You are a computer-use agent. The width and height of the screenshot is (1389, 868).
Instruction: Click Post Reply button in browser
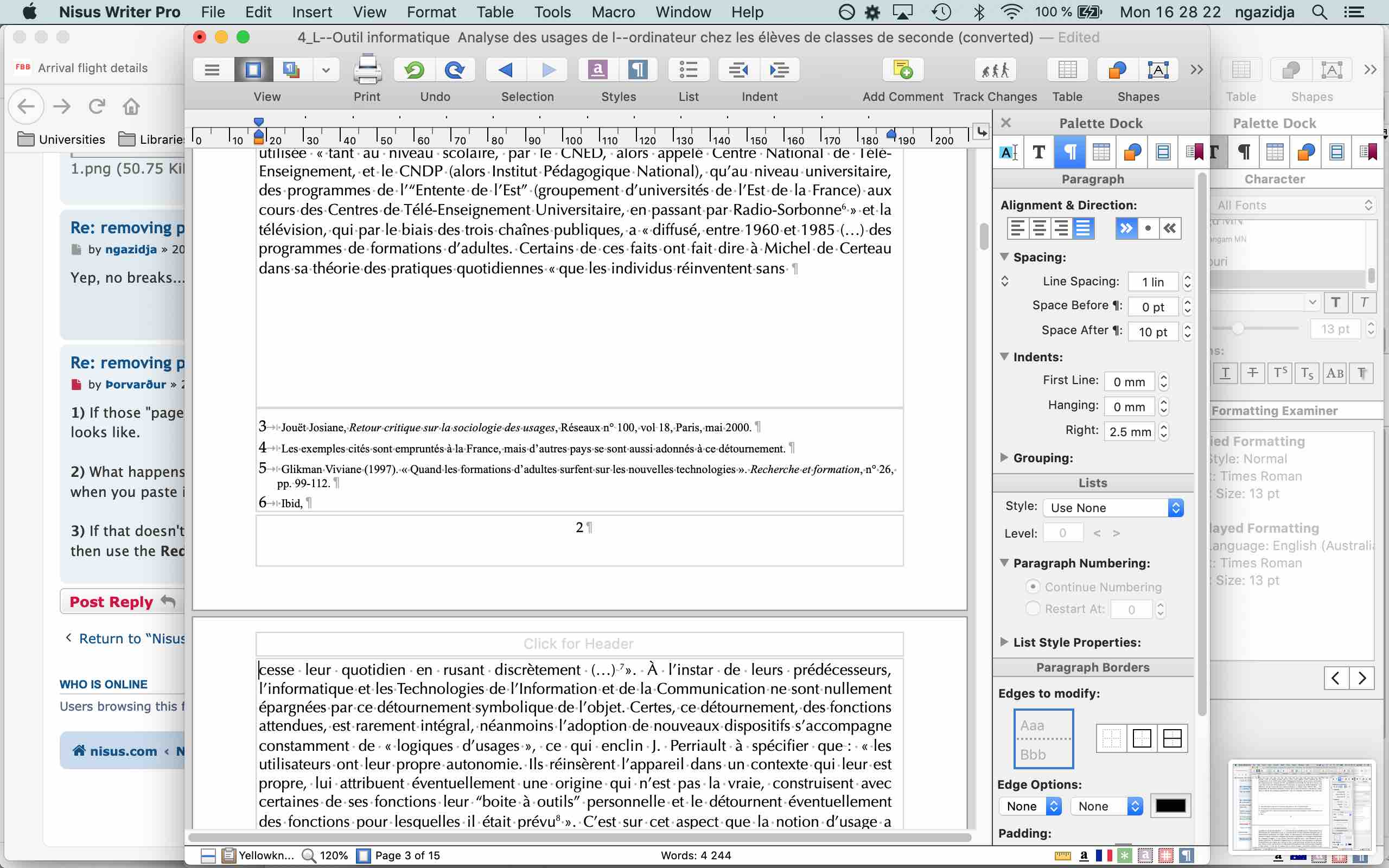click(122, 602)
